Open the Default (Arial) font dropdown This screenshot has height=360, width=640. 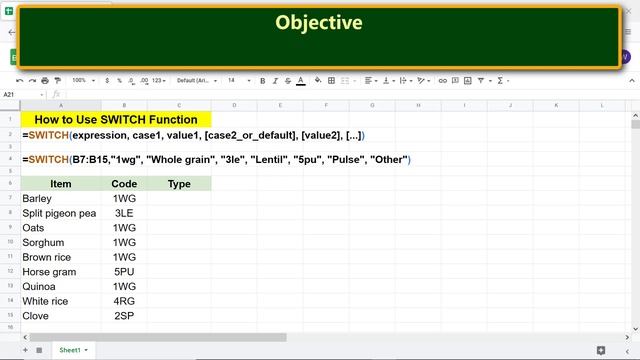(x=197, y=81)
